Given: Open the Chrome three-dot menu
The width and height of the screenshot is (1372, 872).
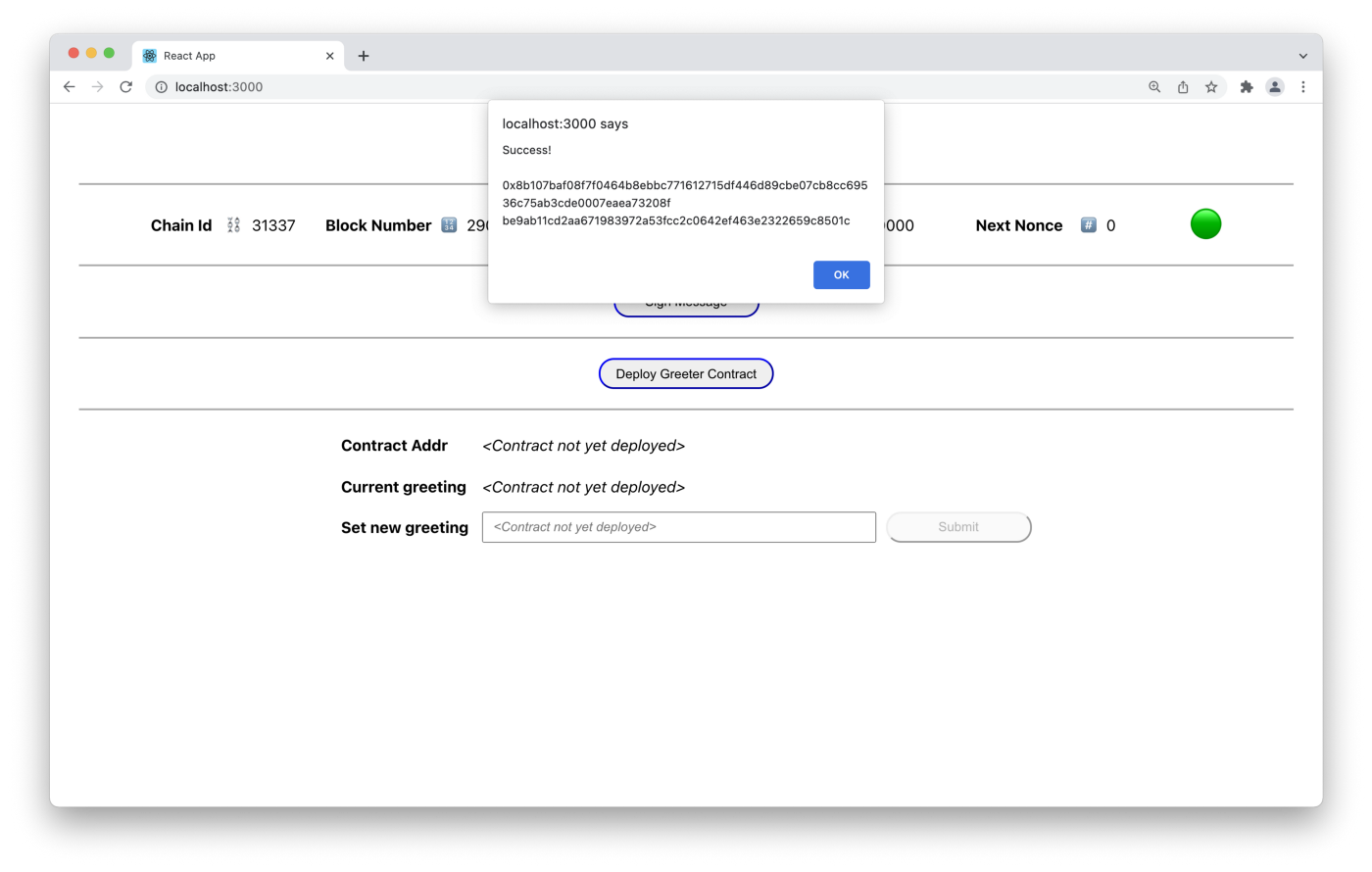Looking at the screenshot, I should coord(1303,87).
